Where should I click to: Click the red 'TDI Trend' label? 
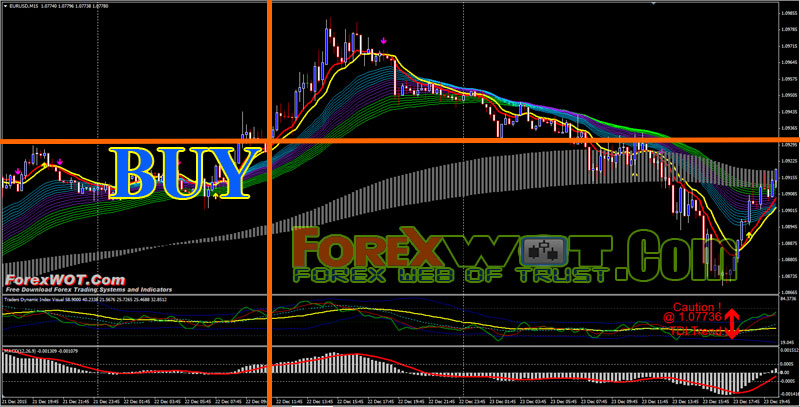pyautogui.click(x=696, y=331)
